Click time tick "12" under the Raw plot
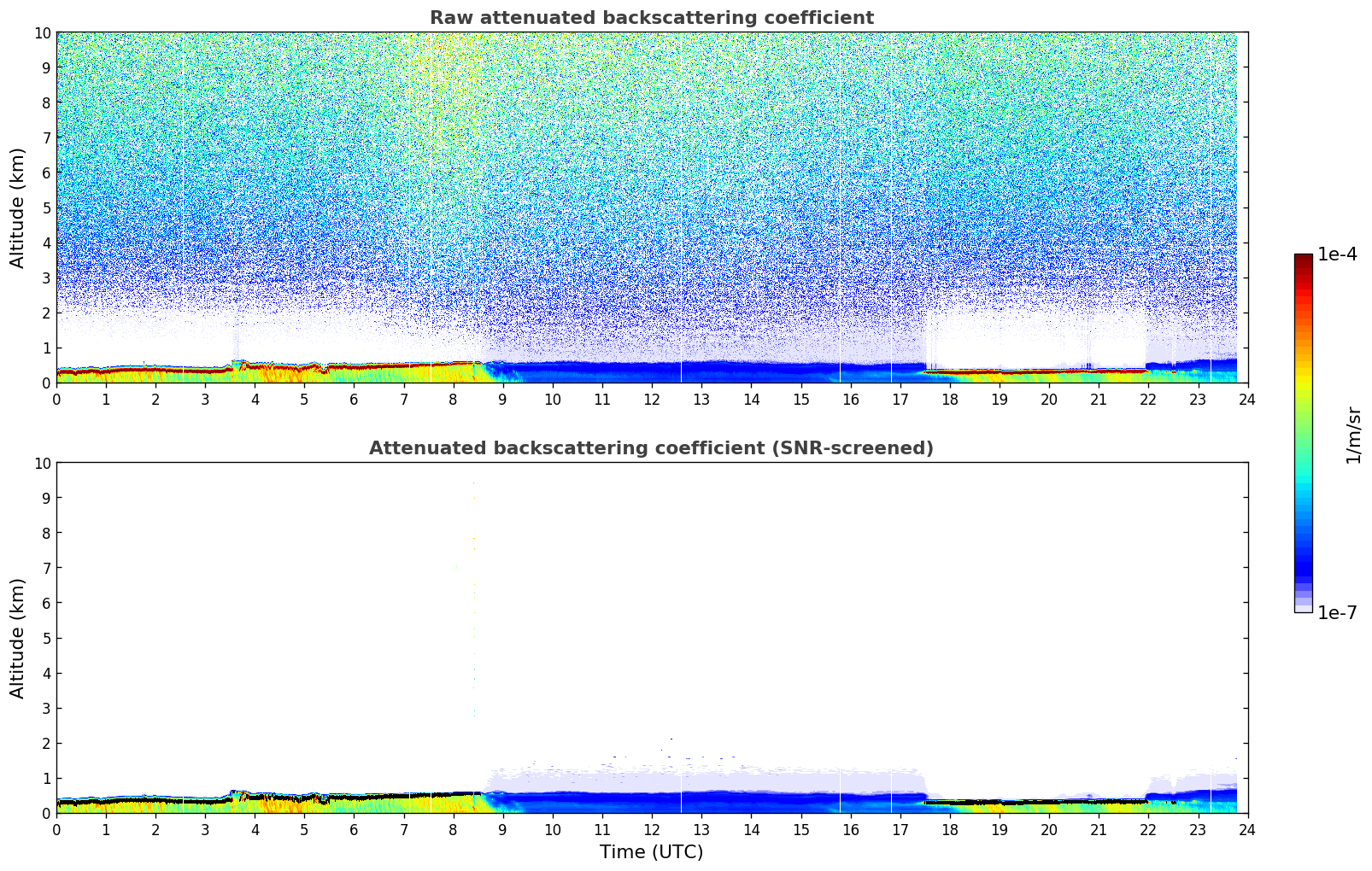 pos(652,400)
